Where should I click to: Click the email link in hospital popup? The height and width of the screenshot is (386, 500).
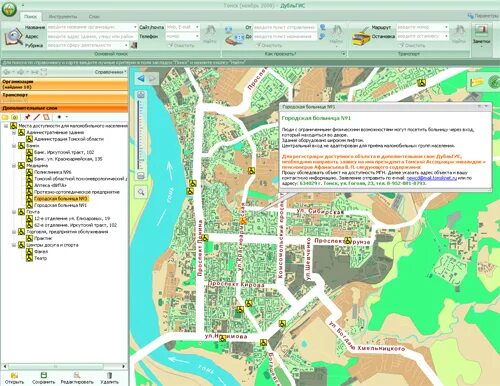[x=432, y=178]
